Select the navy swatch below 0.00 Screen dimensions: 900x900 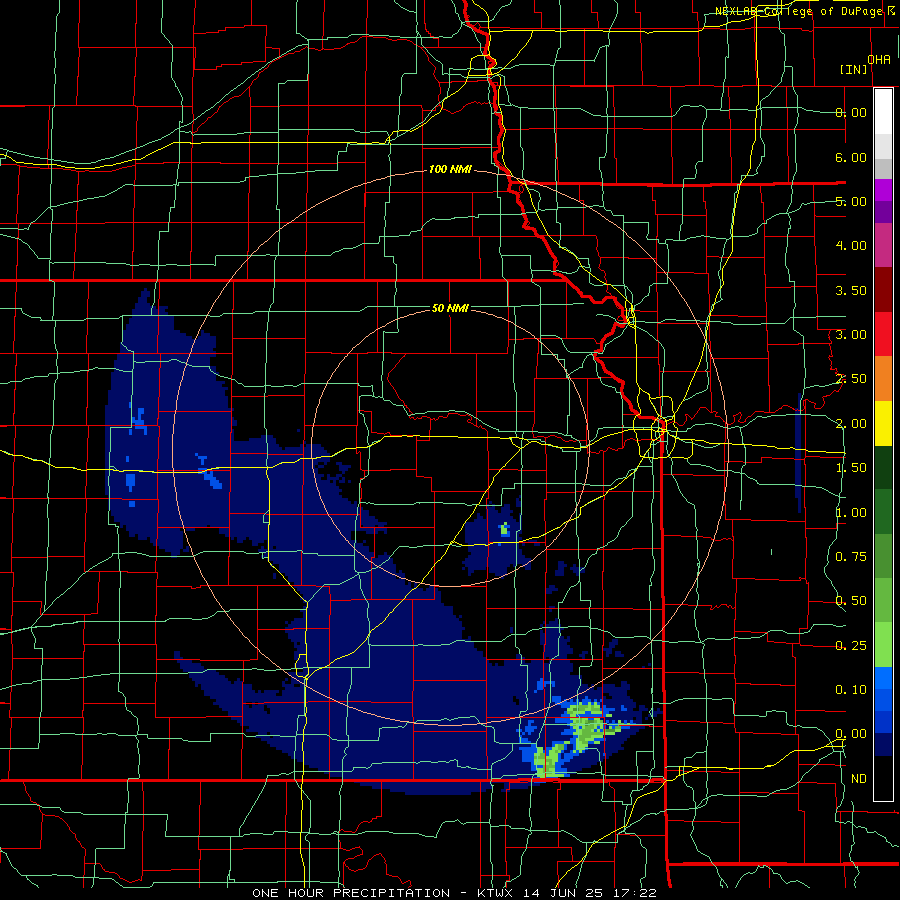pyautogui.click(x=883, y=744)
